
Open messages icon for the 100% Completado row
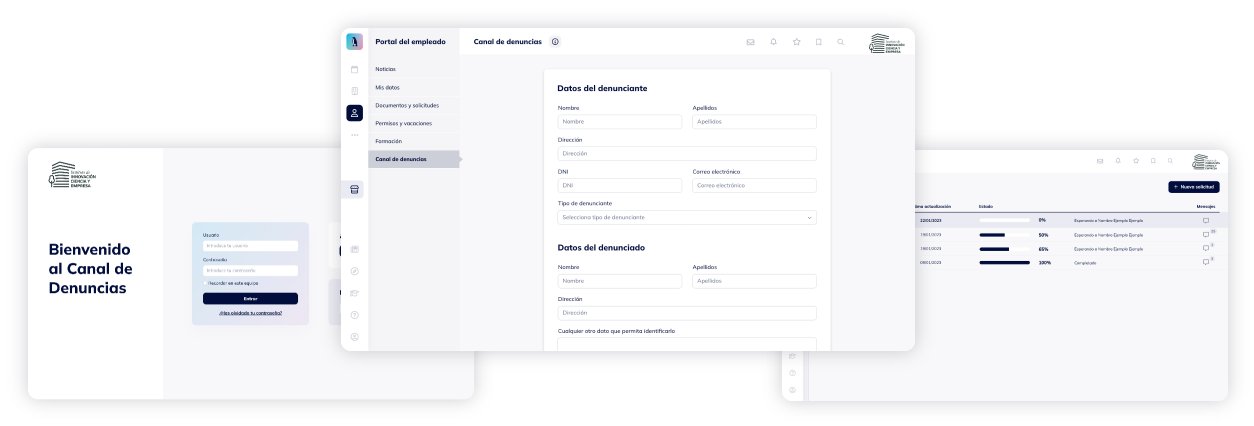point(1206,262)
